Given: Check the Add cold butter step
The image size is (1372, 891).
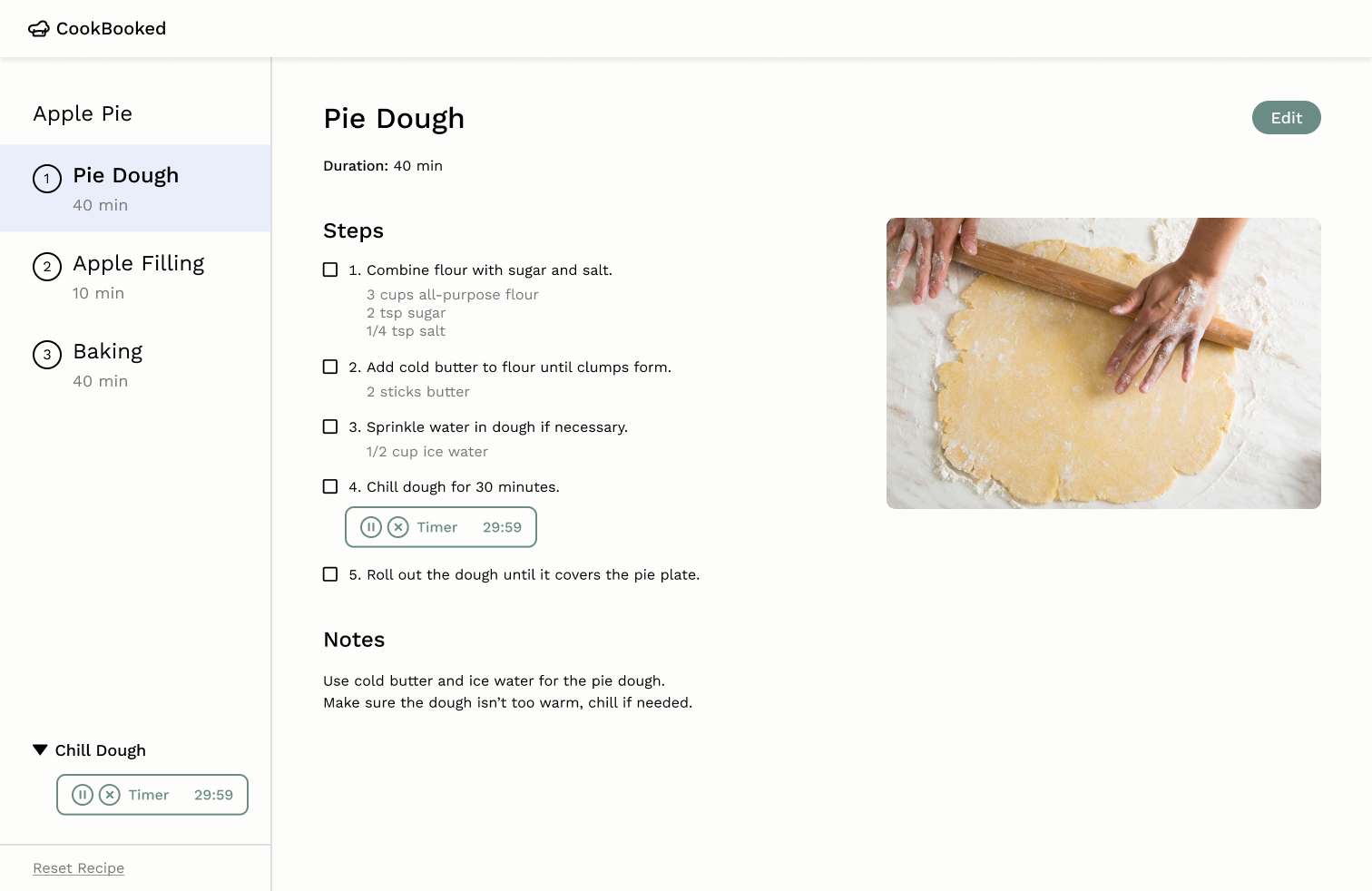Looking at the screenshot, I should (x=330, y=367).
